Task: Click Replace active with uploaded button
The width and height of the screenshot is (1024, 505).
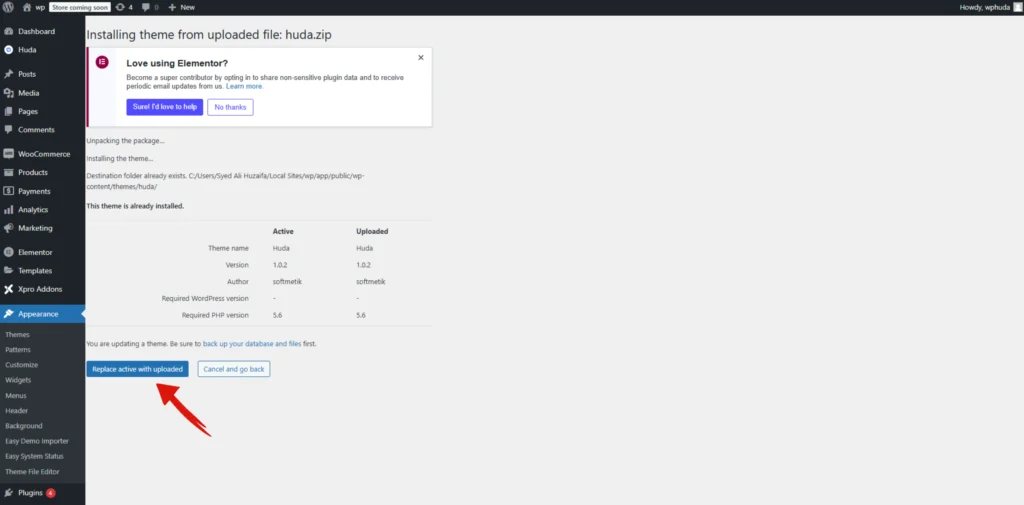Action: click(137, 369)
